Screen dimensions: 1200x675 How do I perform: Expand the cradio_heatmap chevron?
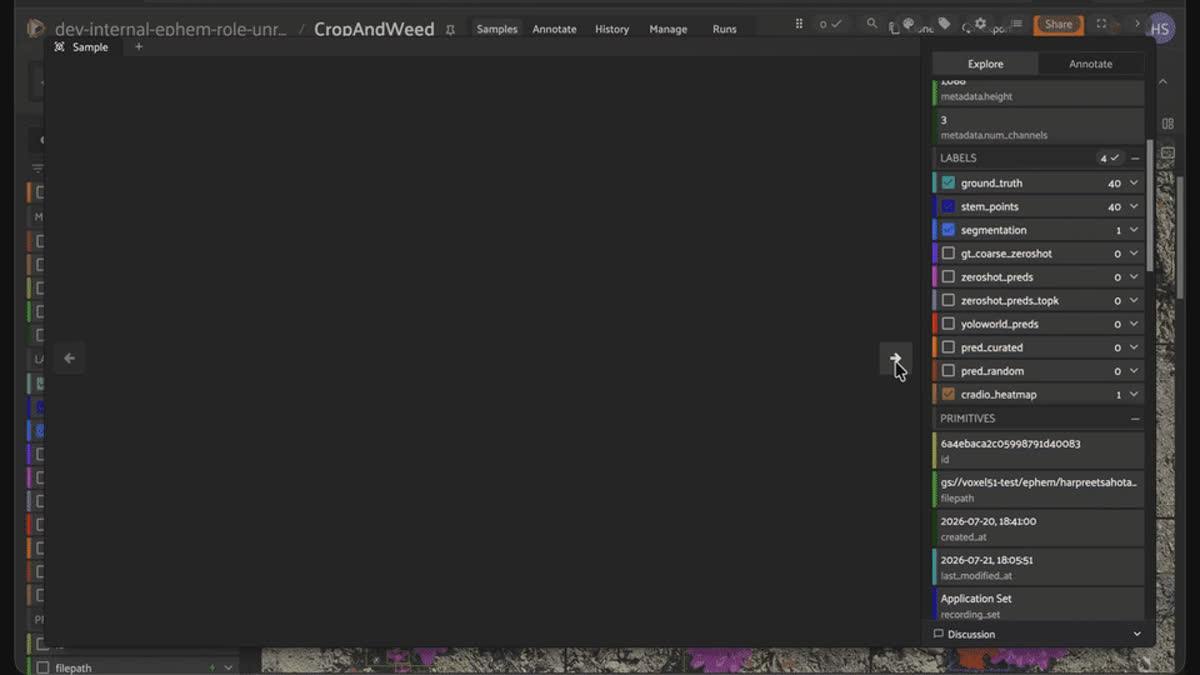[x=1134, y=395]
